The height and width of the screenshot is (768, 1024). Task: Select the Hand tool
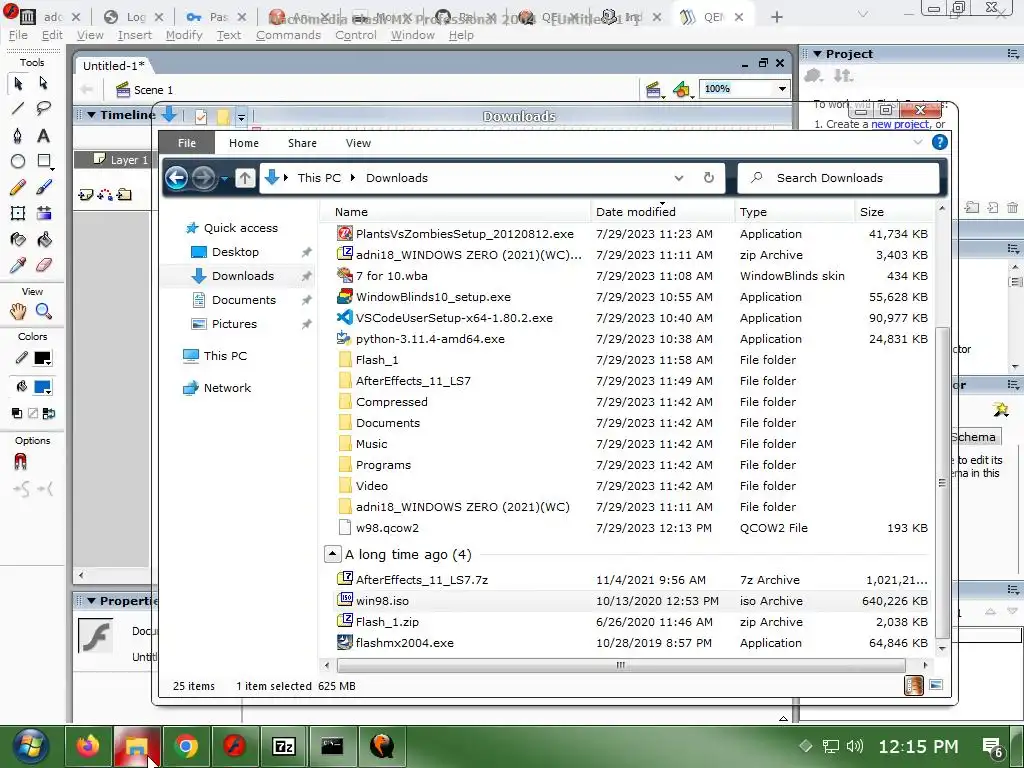pyautogui.click(x=18, y=312)
